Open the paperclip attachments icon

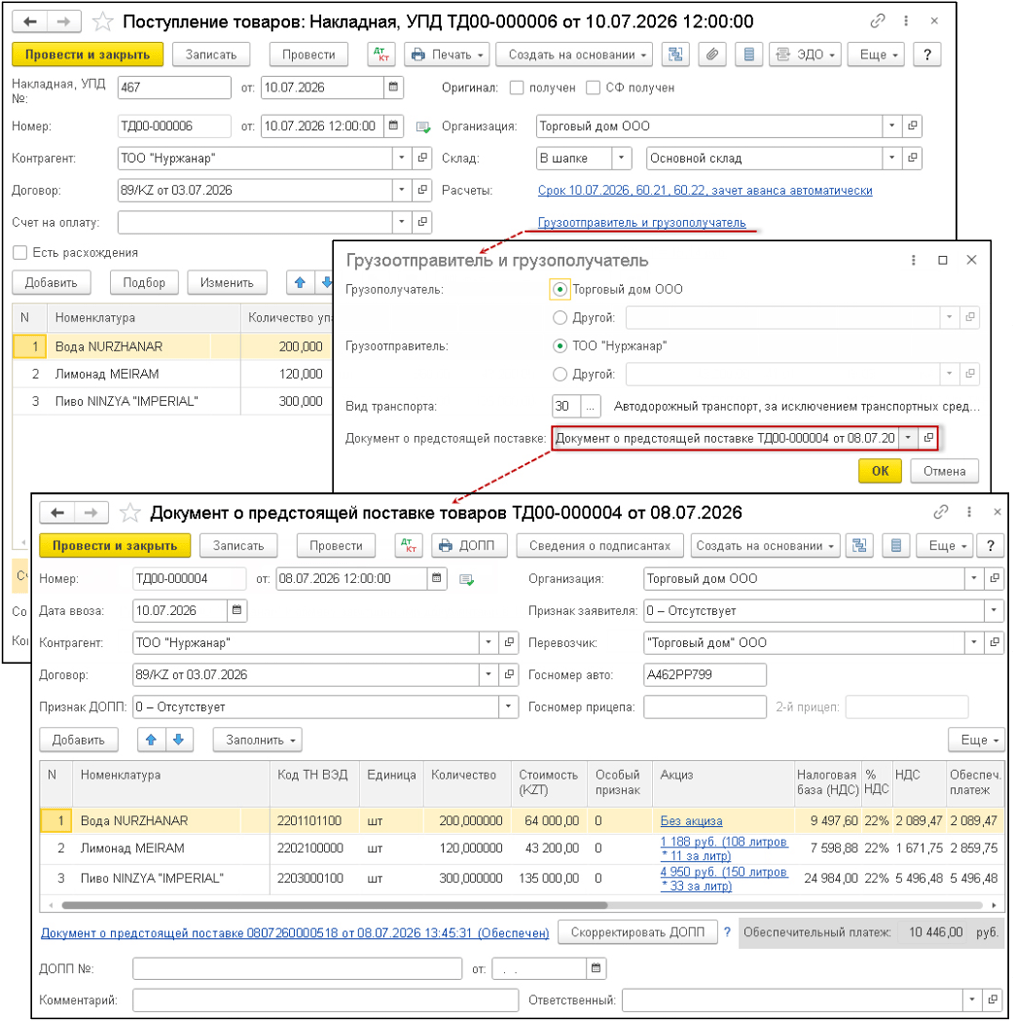click(712, 55)
